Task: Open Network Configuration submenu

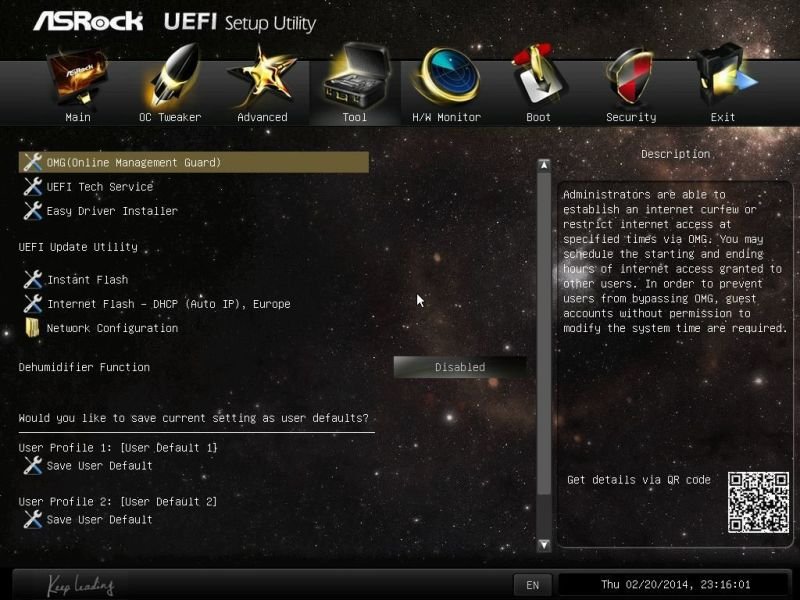Action: pyautogui.click(x=112, y=328)
